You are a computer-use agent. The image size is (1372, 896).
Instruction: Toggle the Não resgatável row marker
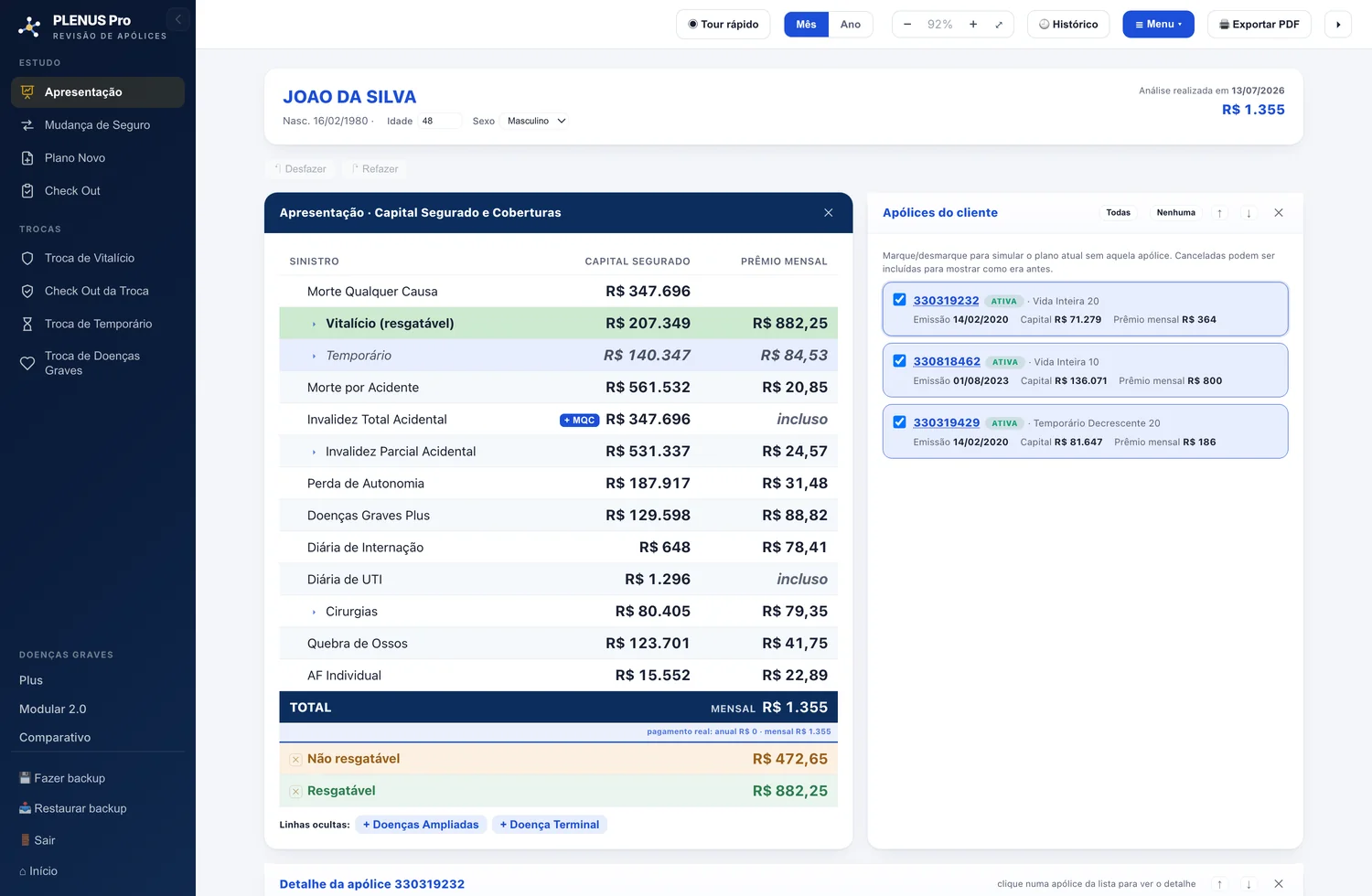[x=295, y=760]
